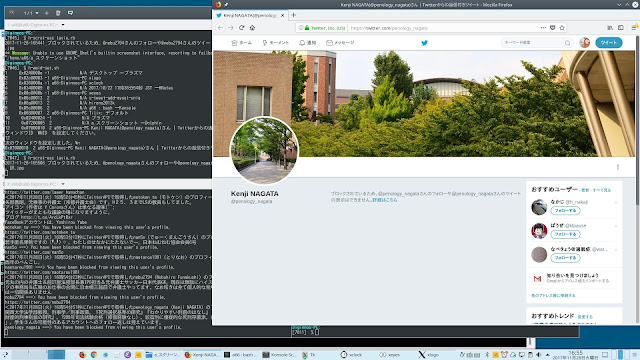The height and width of the screenshot is (360, 640).
Task: Select the Kenji NAGATA Twitter tab
Action: click(250, 16)
